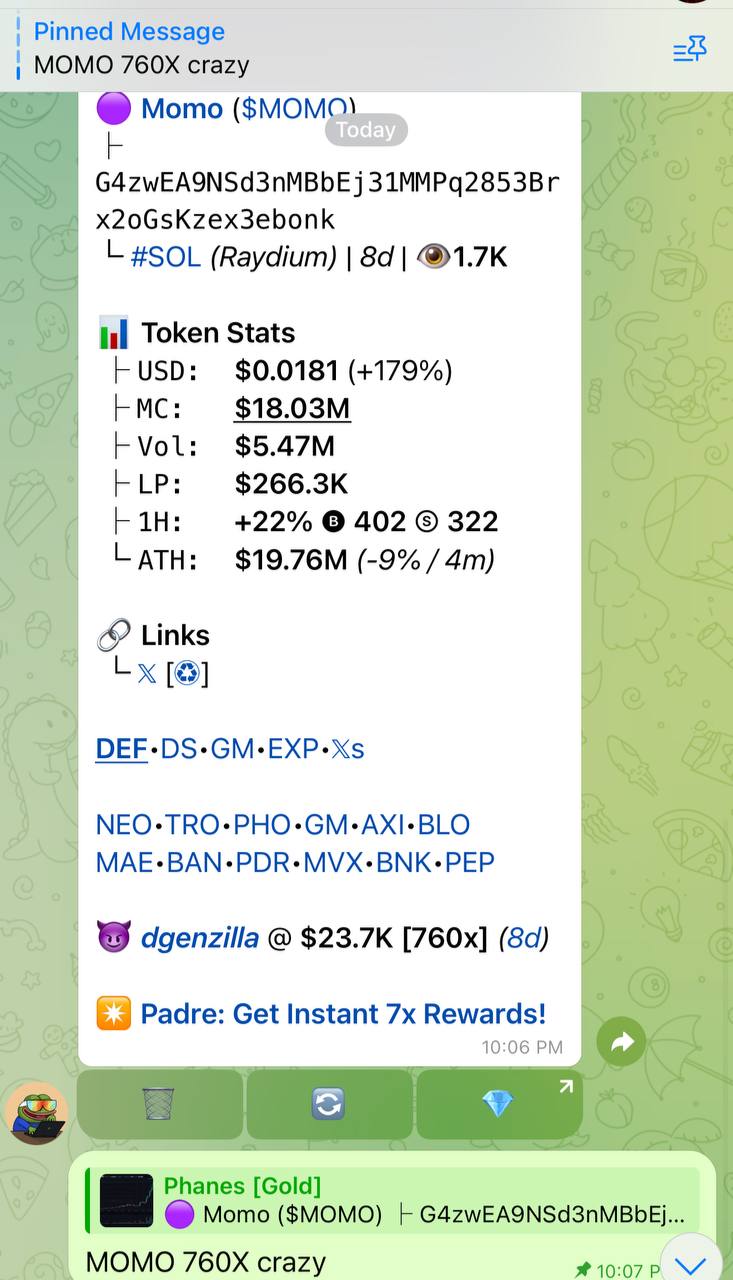The image size is (733, 1280).
Task: Jump to bottom with chevron-down button
Action: (690, 1262)
